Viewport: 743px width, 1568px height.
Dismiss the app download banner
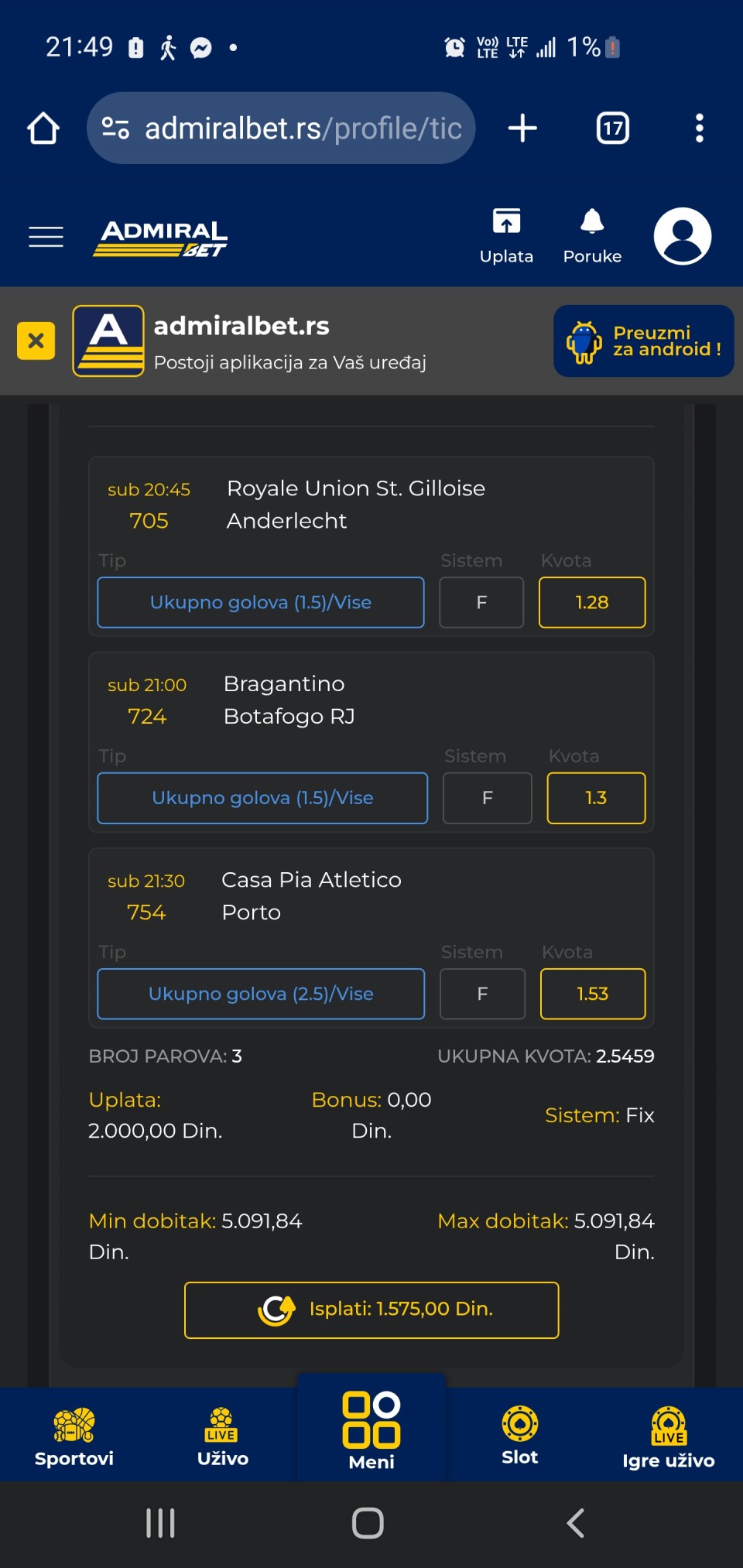[x=36, y=341]
